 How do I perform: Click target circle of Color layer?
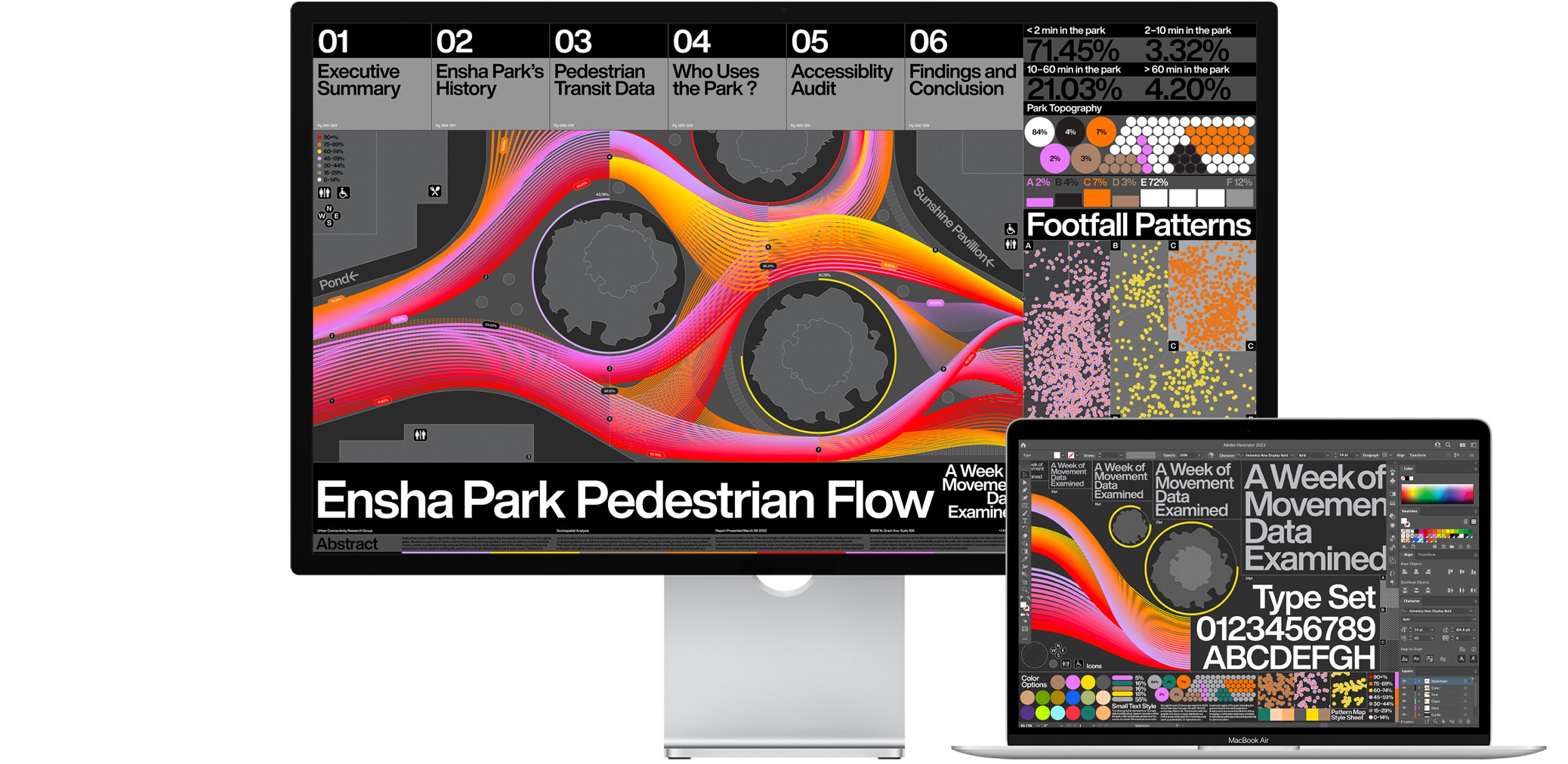[1465, 688]
